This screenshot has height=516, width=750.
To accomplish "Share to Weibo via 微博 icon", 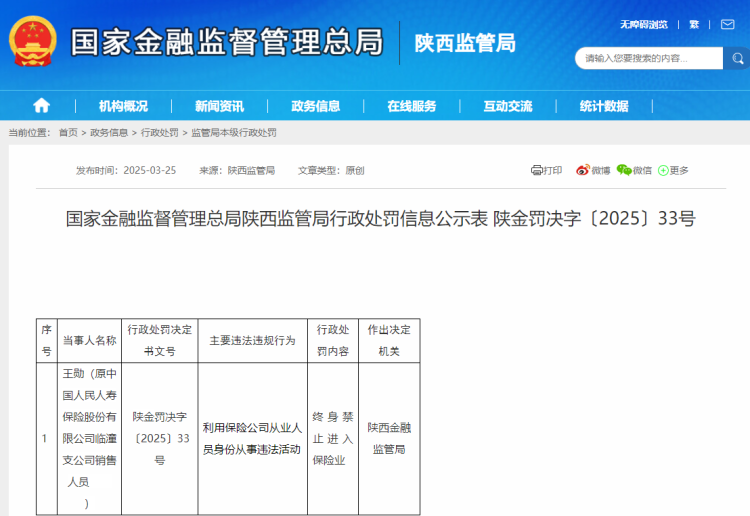I will click(593, 171).
